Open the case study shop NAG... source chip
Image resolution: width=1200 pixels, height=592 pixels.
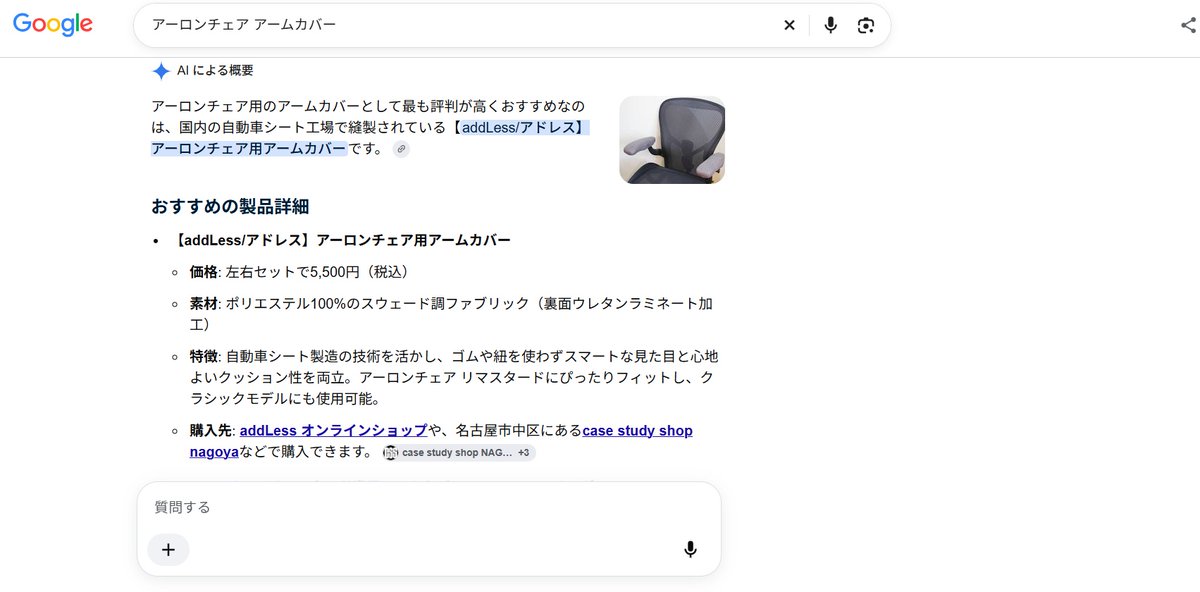tap(459, 453)
